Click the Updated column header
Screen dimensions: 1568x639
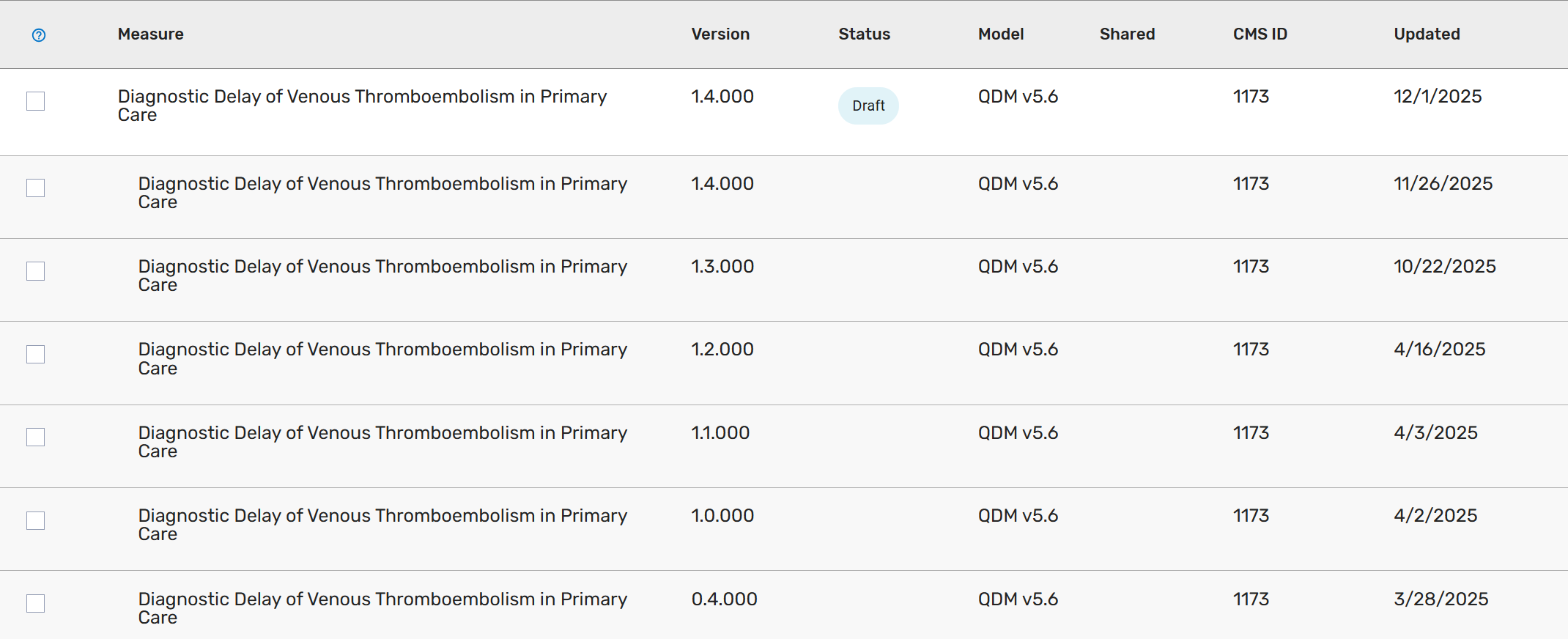tap(1427, 34)
